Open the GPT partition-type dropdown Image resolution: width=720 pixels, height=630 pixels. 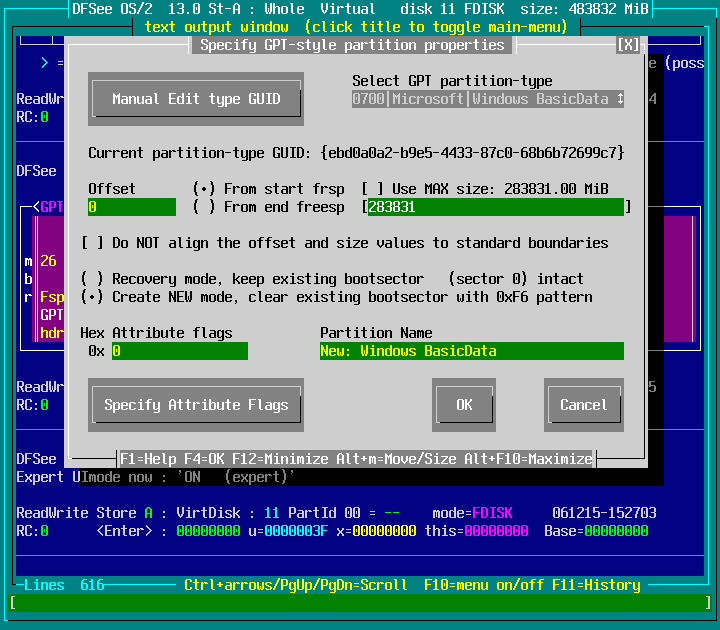point(488,99)
